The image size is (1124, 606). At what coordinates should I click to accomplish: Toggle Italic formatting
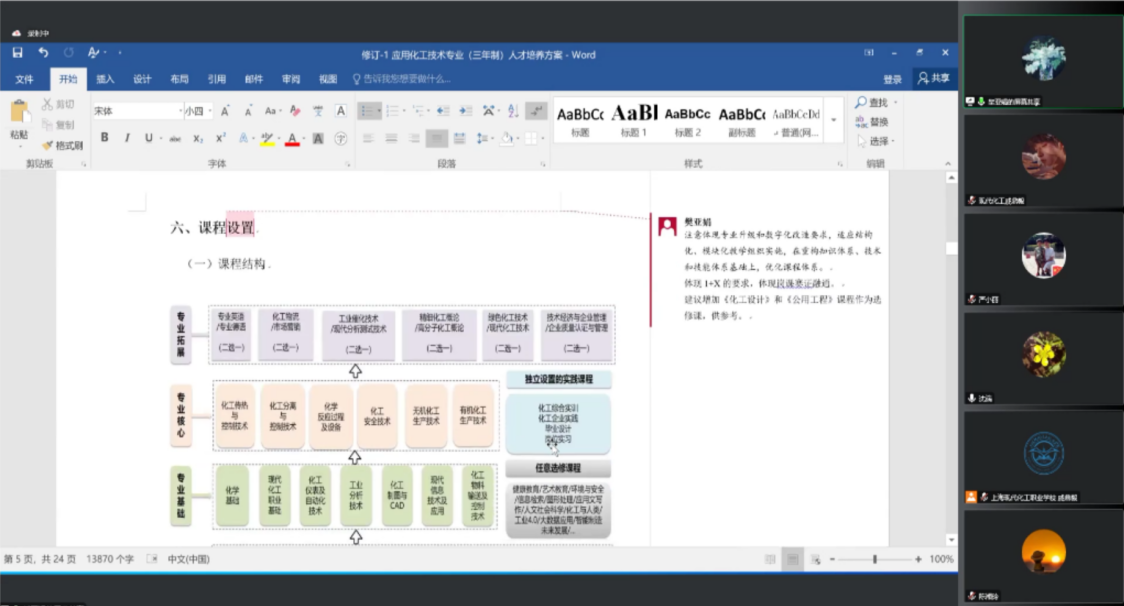pyautogui.click(x=126, y=138)
